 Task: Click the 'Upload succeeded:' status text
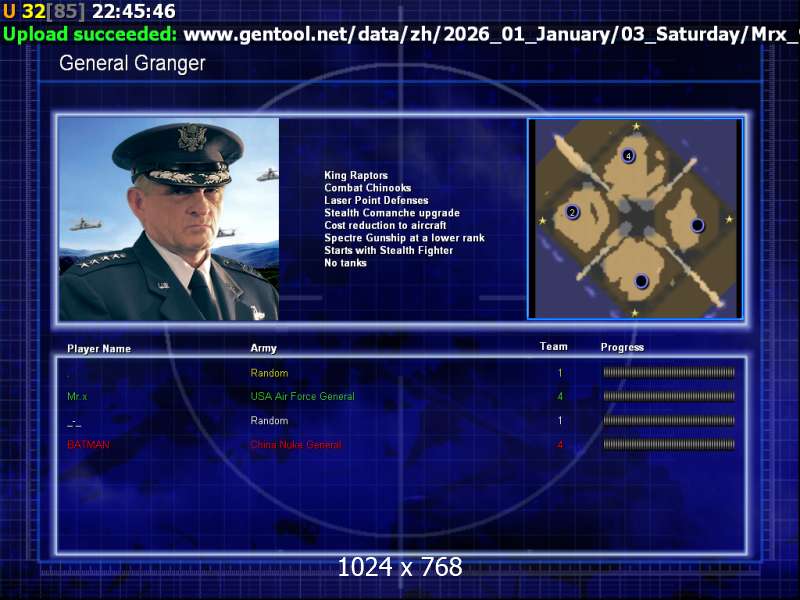90,34
